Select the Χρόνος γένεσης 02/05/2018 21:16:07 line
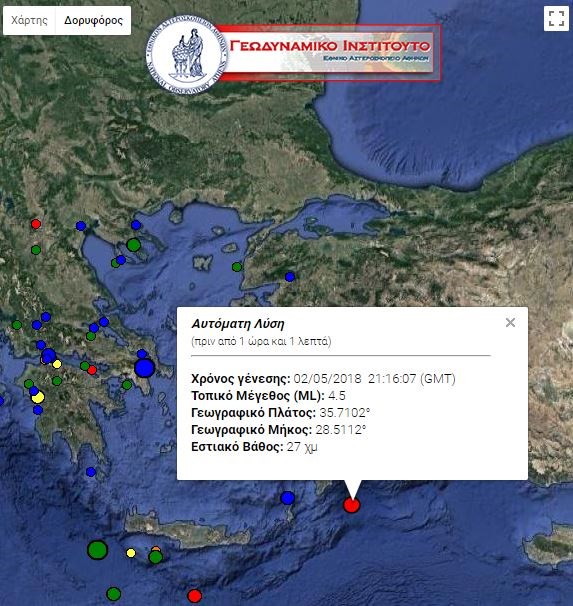573x606 pixels. pos(323,378)
